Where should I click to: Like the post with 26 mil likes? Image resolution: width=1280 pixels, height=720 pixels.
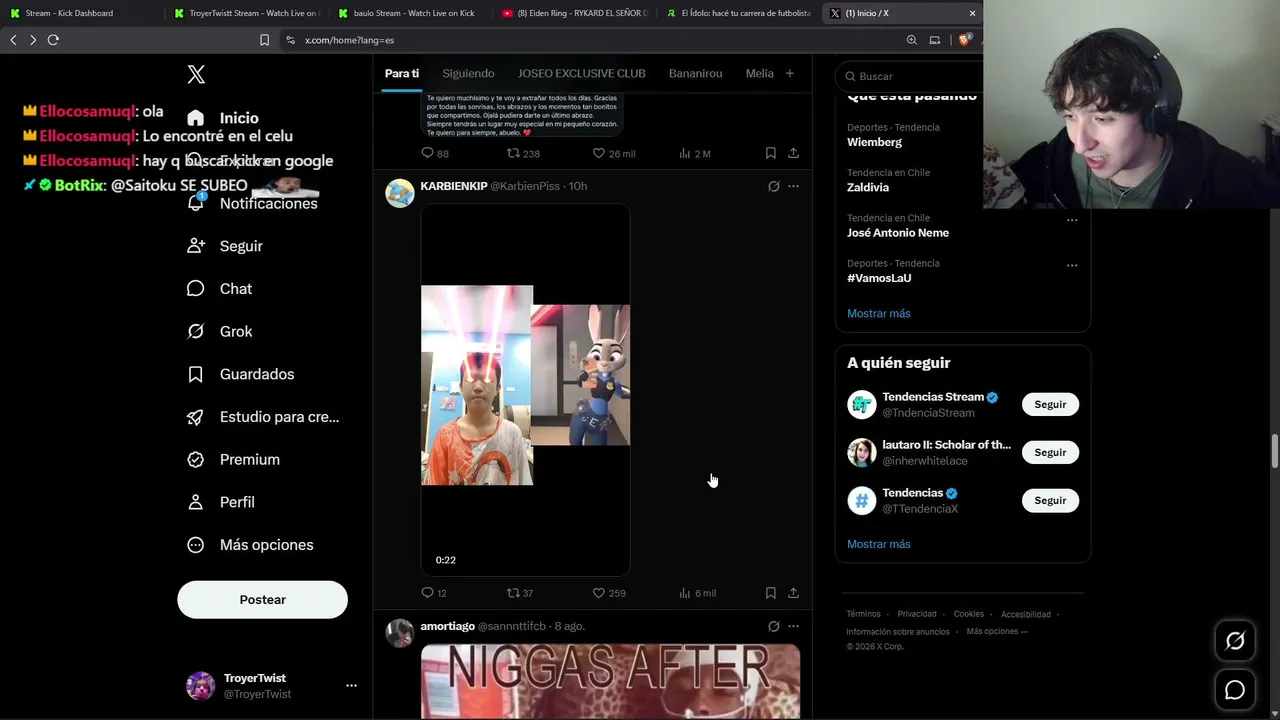coord(614,153)
